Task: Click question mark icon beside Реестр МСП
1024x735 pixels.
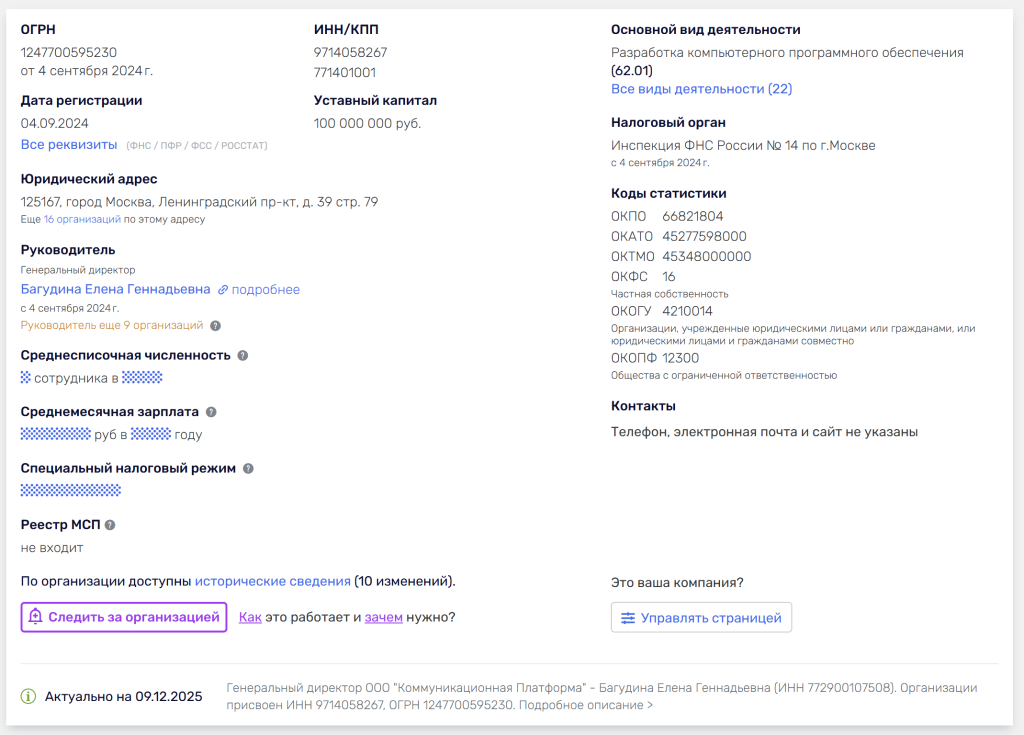Action: point(110,525)
